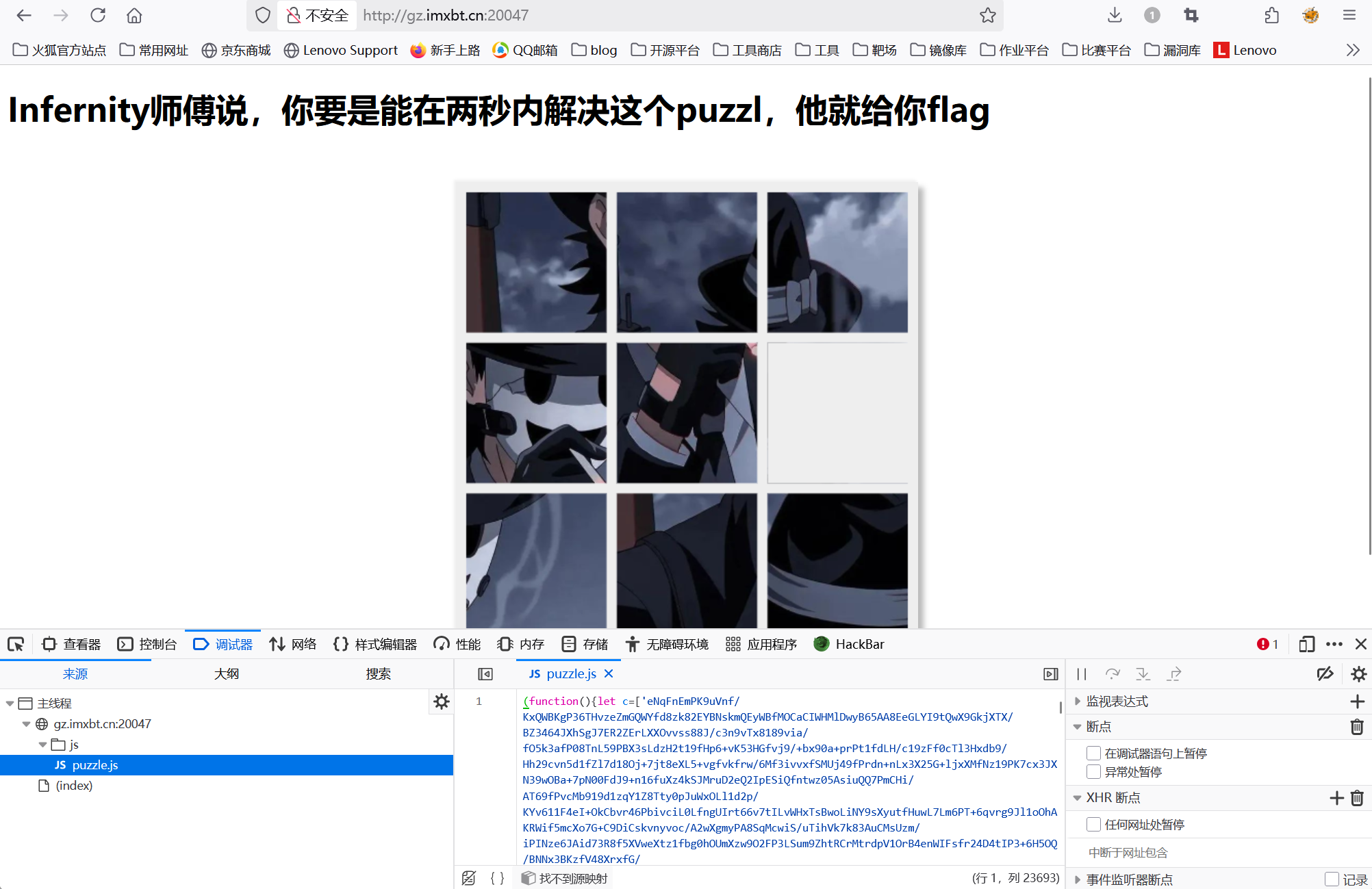1372x889 pixels.
Task: Collapse the gz.imxbt.cn:20047 tree node
Action: [26, 724]
